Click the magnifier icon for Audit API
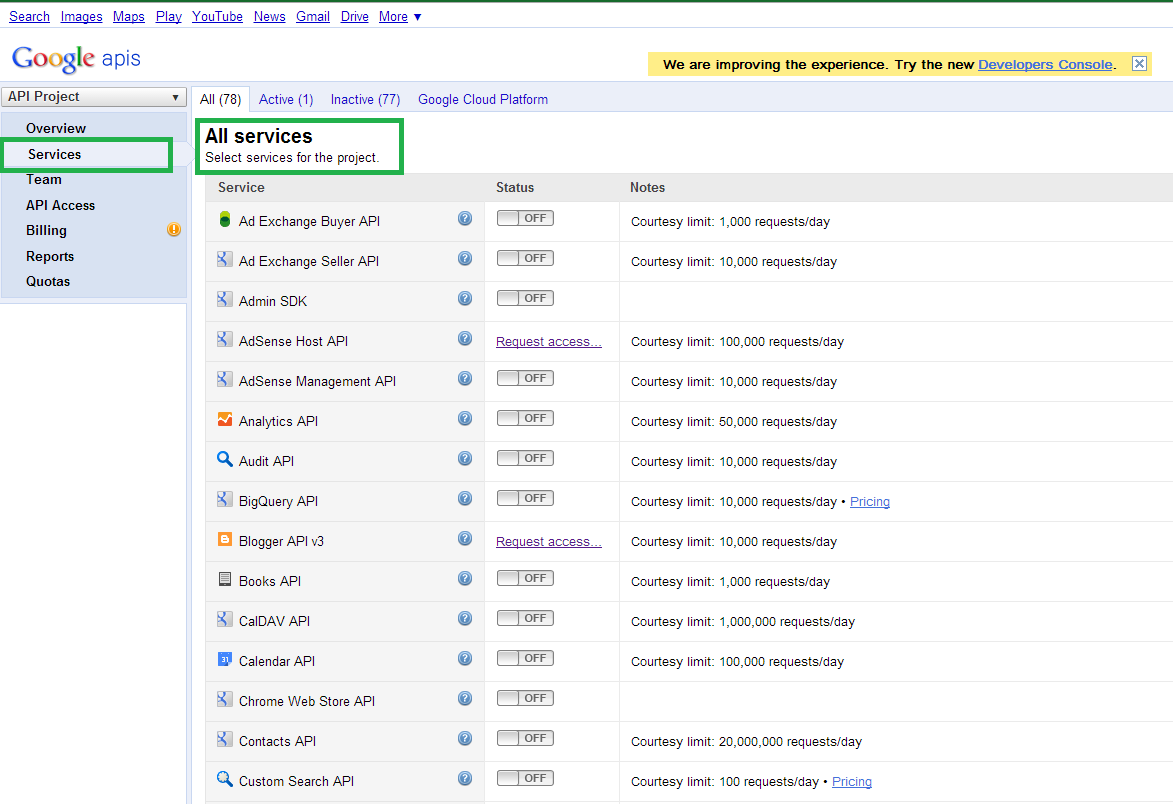 224,458
